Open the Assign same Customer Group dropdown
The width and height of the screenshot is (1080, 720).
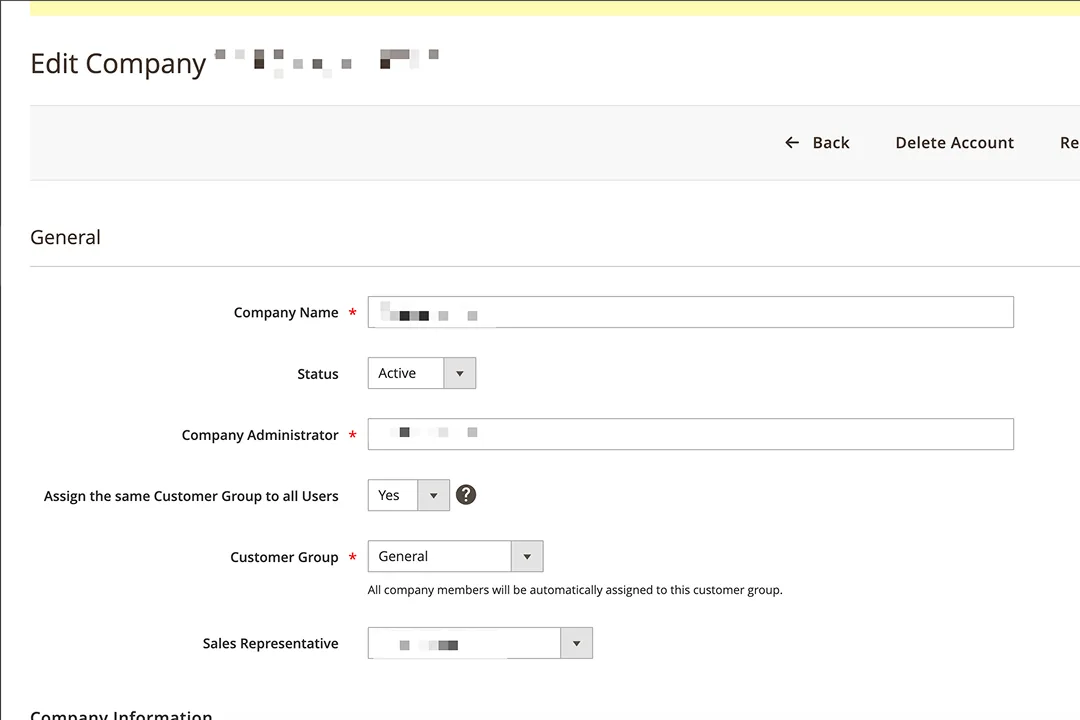click(408, 495)
